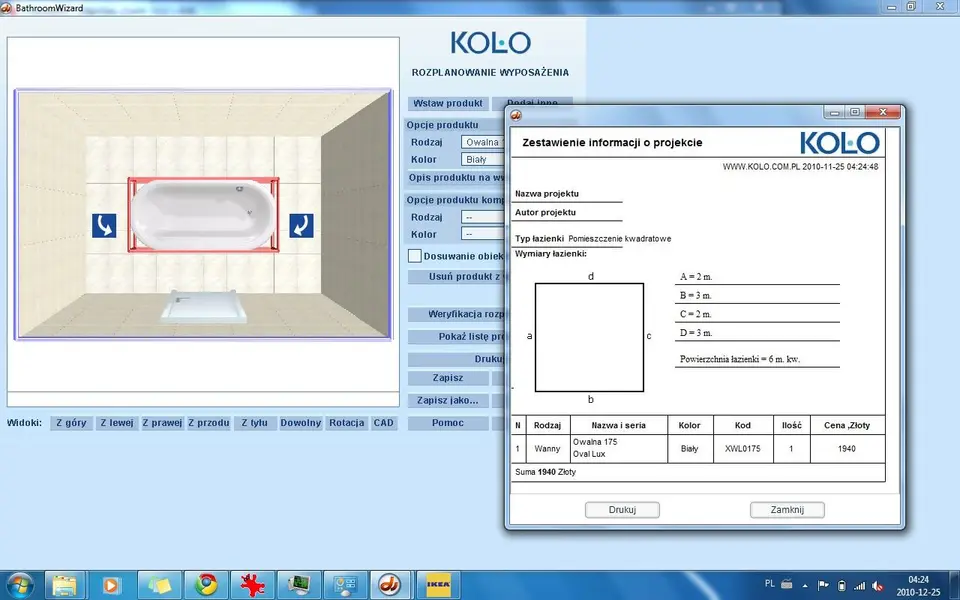This screenshot has height=600, width=960.
Task: Click BathroomWizard title bar app icon
Action: [6, 8]
